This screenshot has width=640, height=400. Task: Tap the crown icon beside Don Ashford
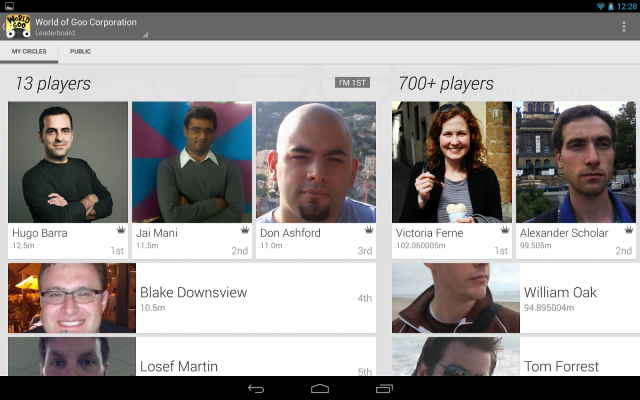(x=368, y=229)
